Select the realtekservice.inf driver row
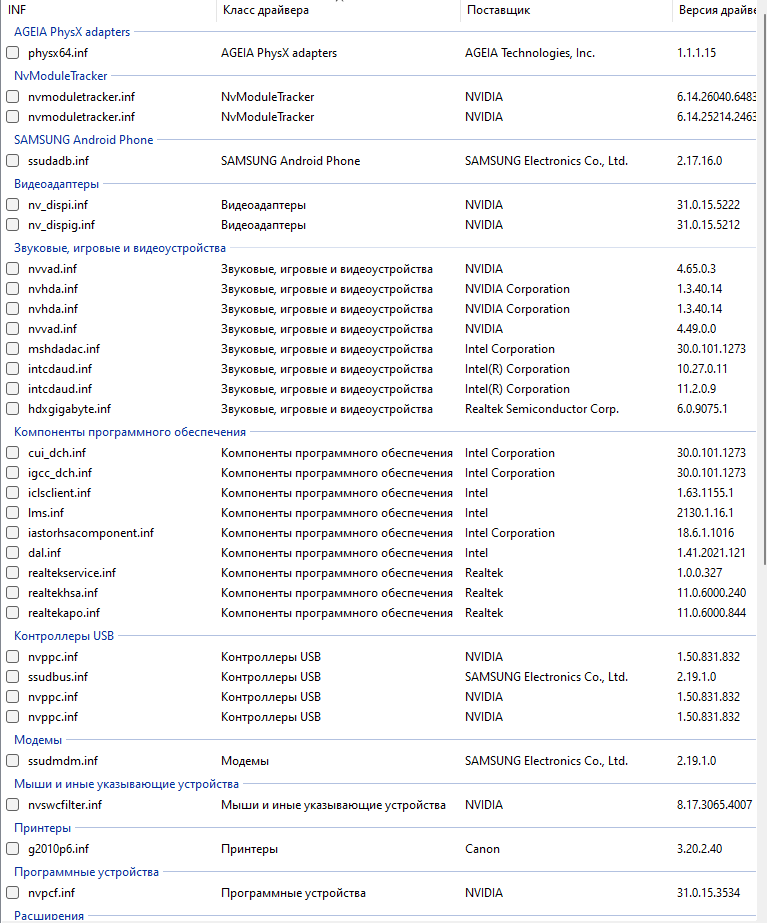Screen dimensions: 767x923 [72, 573]
